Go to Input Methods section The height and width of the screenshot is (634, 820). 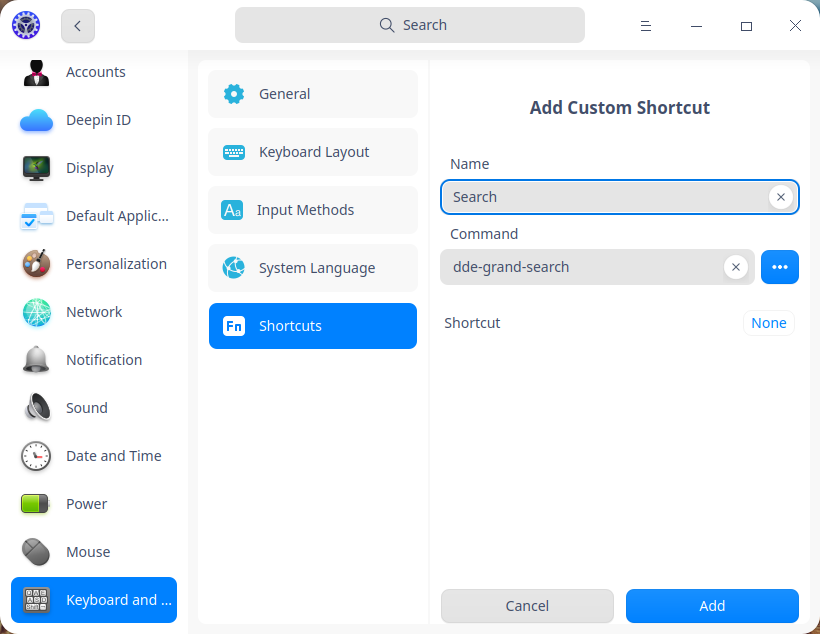pos(313,210)
